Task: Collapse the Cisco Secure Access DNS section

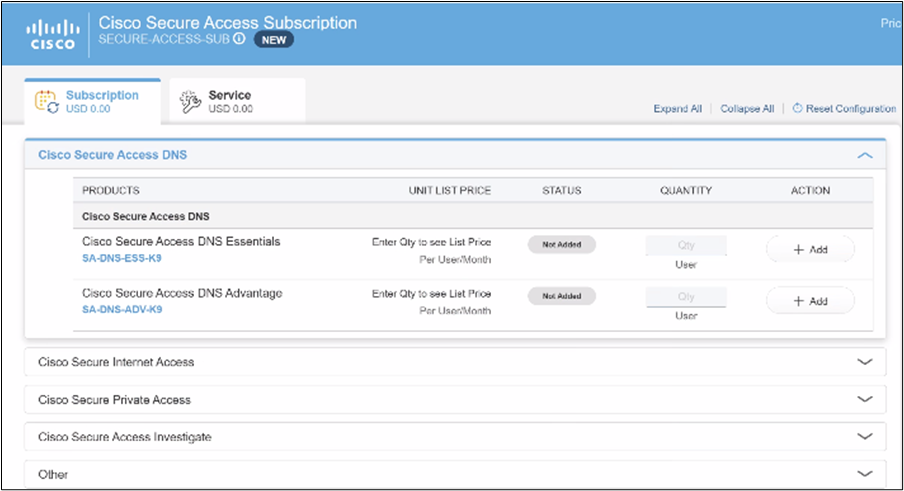Action: pyautogui.click(x=865, y=155)
